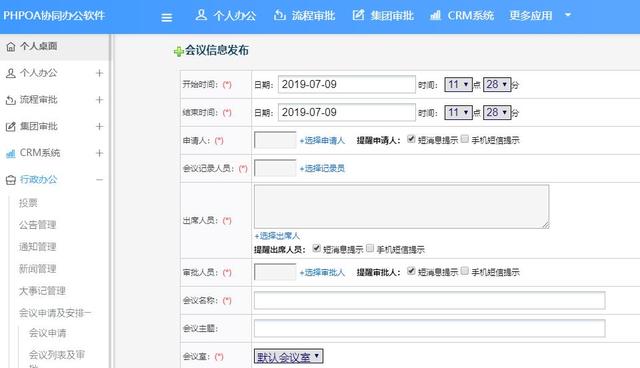The height and width of the screenshot is (368, 640).
Task: Click the 会议记录人员 input box
Action: tap(275, 168)
